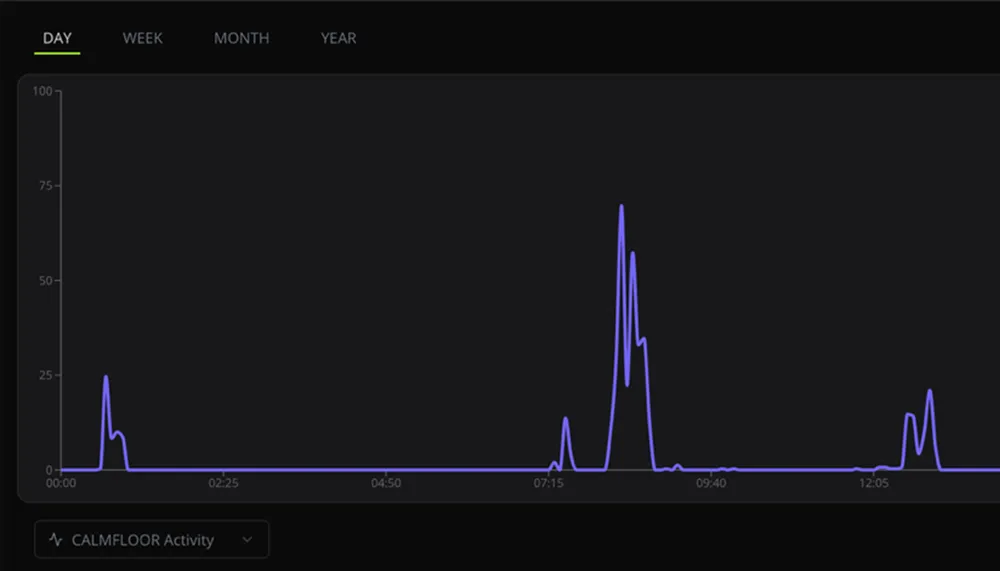
Task: Click the tallest peak near 70 on chart
Action: [621, 207]
